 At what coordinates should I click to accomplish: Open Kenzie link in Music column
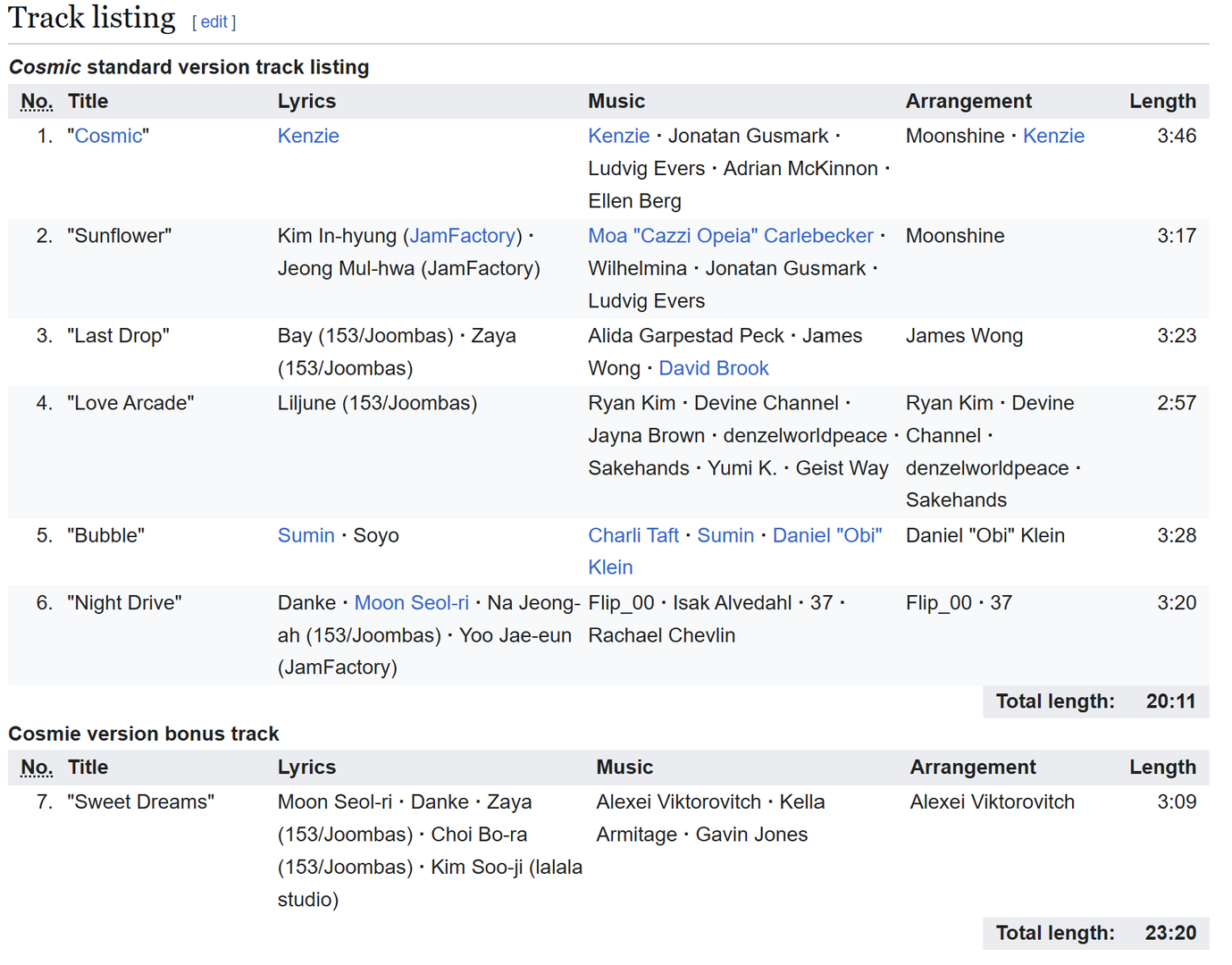[x=618, y=136]
